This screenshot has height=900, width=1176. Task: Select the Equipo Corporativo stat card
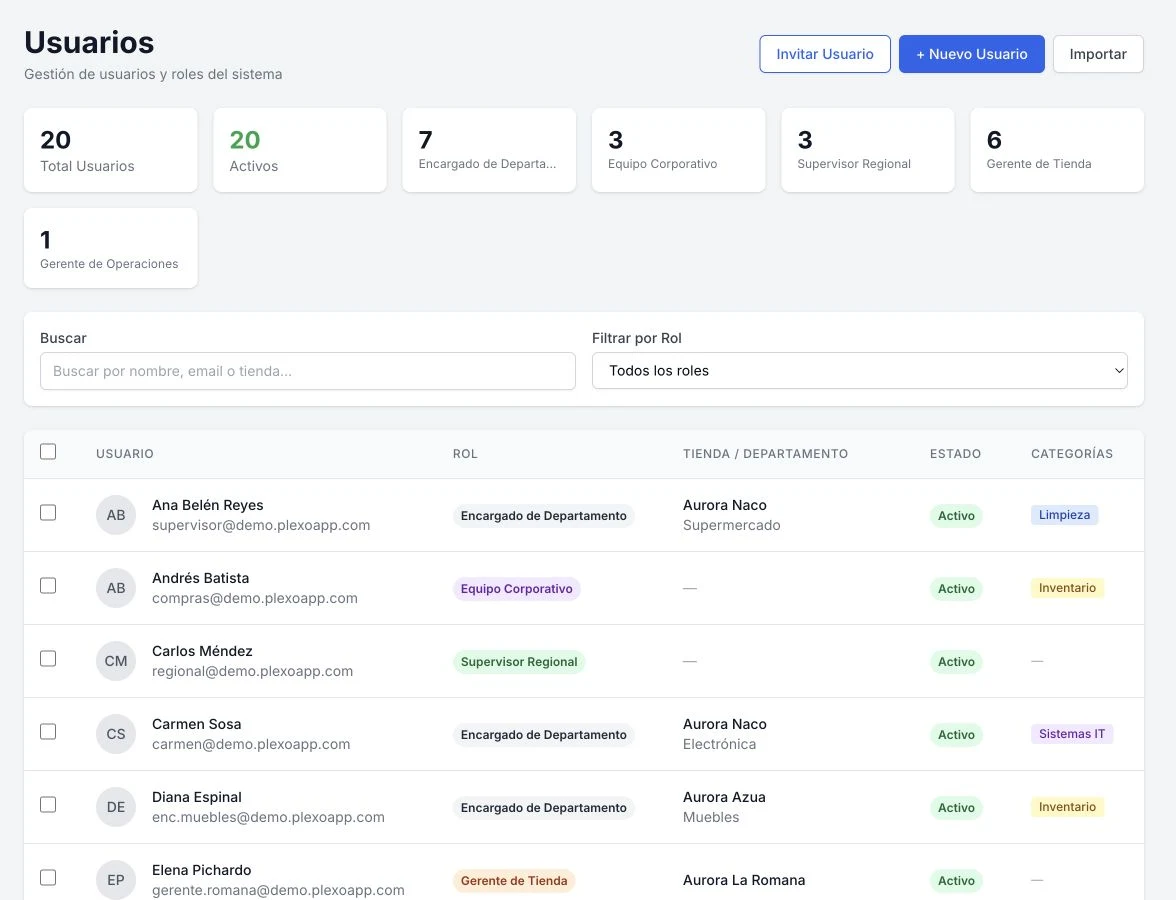679,150
